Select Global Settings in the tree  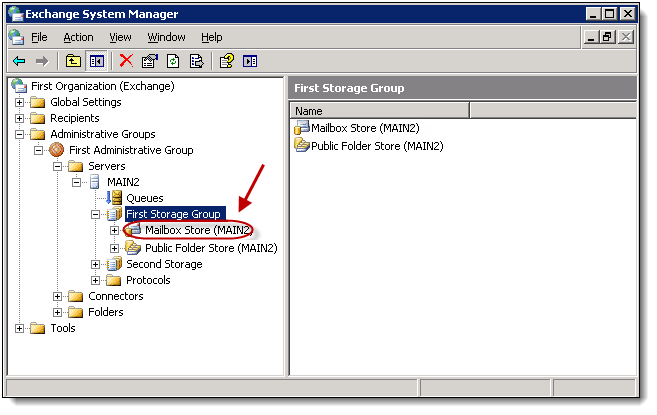tap(85, 102)
